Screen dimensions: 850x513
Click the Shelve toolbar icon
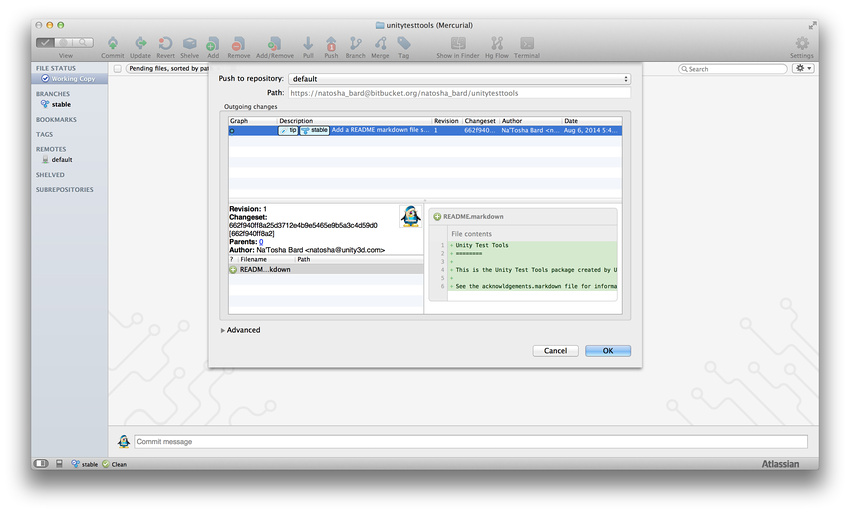tap(189, 44)
